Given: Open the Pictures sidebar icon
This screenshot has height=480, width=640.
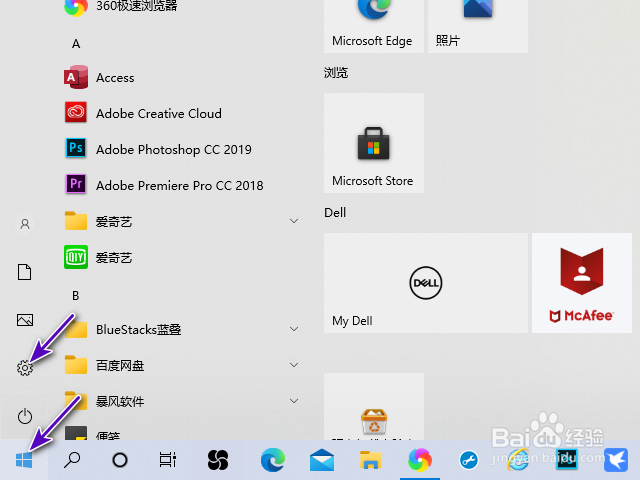Looking at the screenshot, I should (x=24, y=320).
